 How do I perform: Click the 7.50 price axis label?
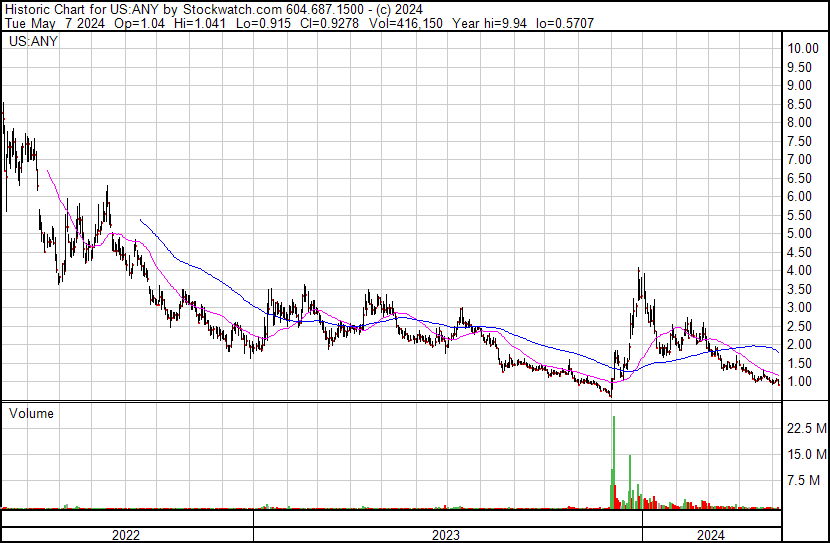799,141
